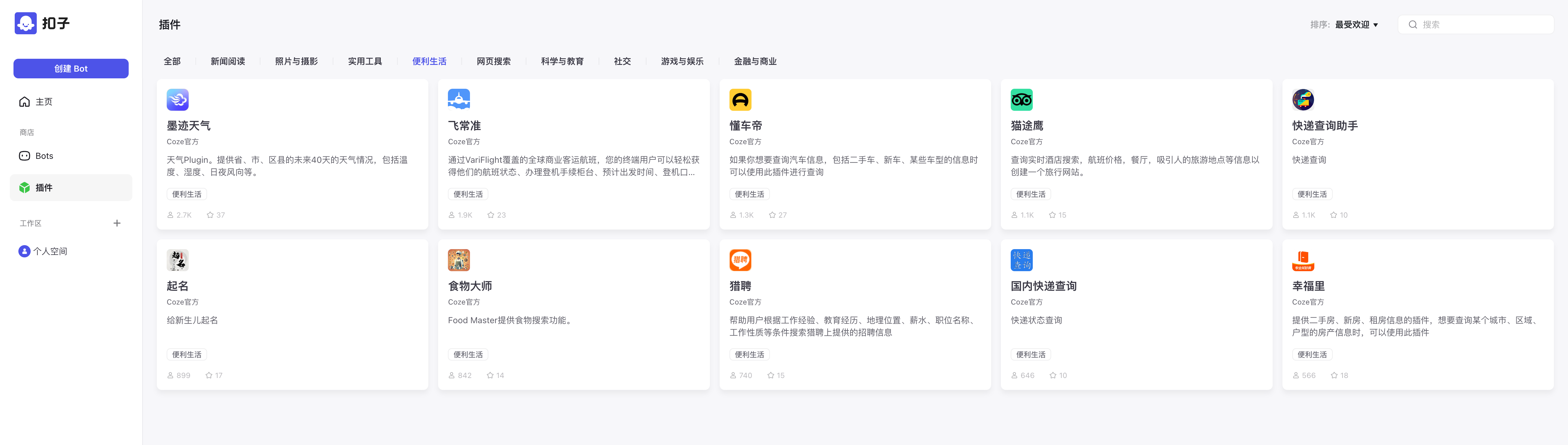Click the 便利生活 tag on 猫途鹰 card

coord(1031,195)
